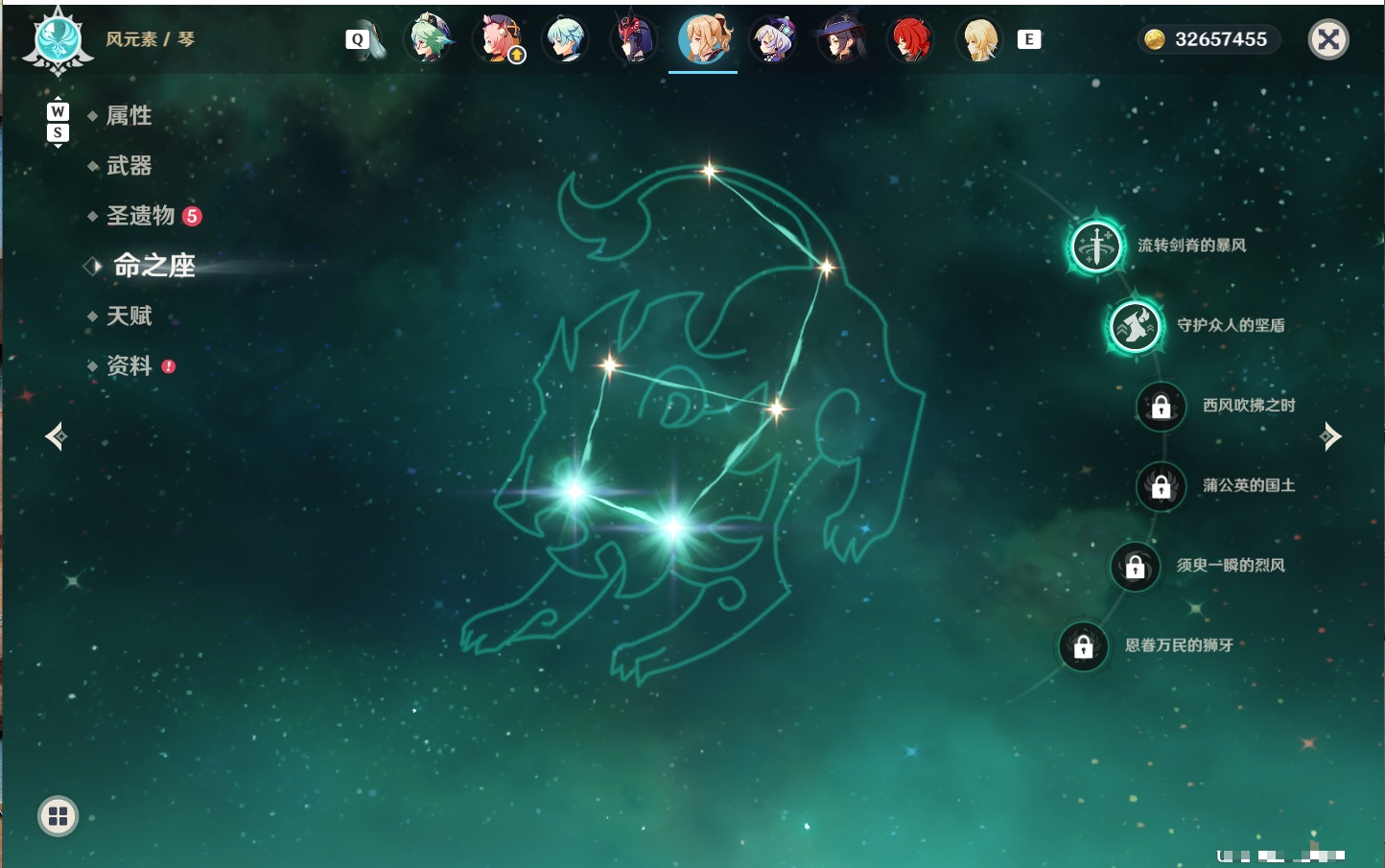The height and width of the screenshot is (868, 1385).
Task: Open the 圣遗物 artifacts menu
Action: click(140, 216)
